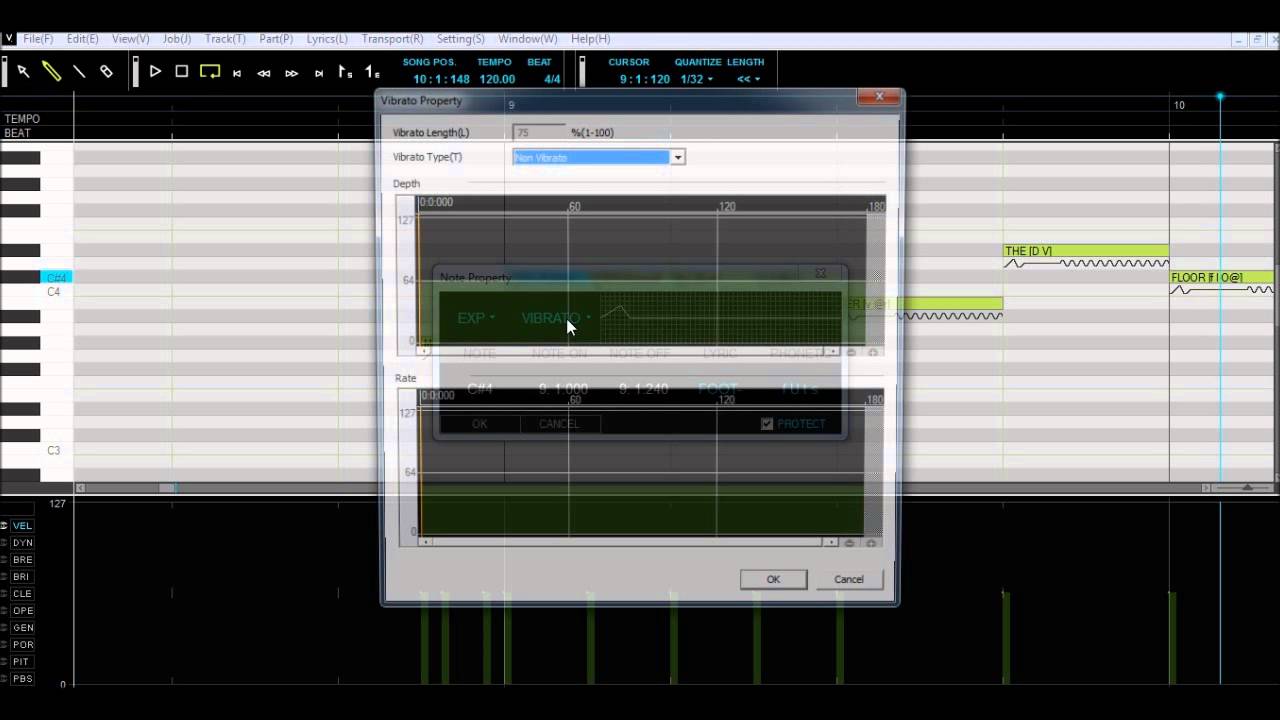This screenshot has width=1280, height=720.
Task: Open the Track(T) menu
Action: (x=225, y=39)
